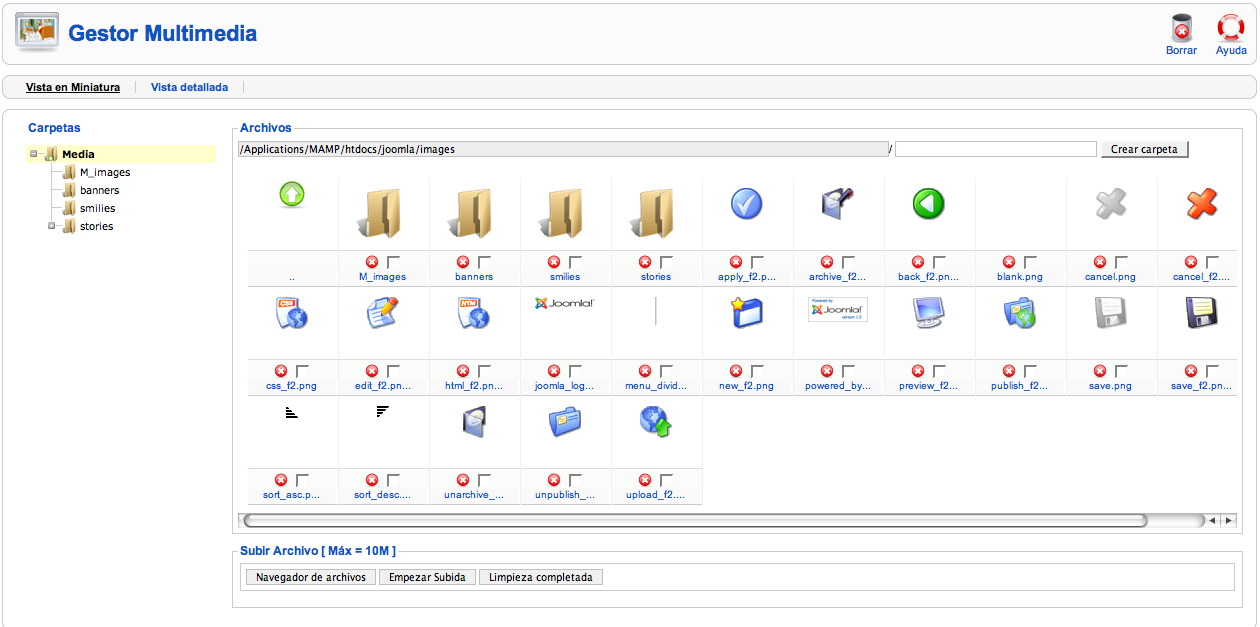Click red delete icon under cancel_f2 image
Image resolution: width=1260 pixels, height=627 pixels.
[1191, 261]
